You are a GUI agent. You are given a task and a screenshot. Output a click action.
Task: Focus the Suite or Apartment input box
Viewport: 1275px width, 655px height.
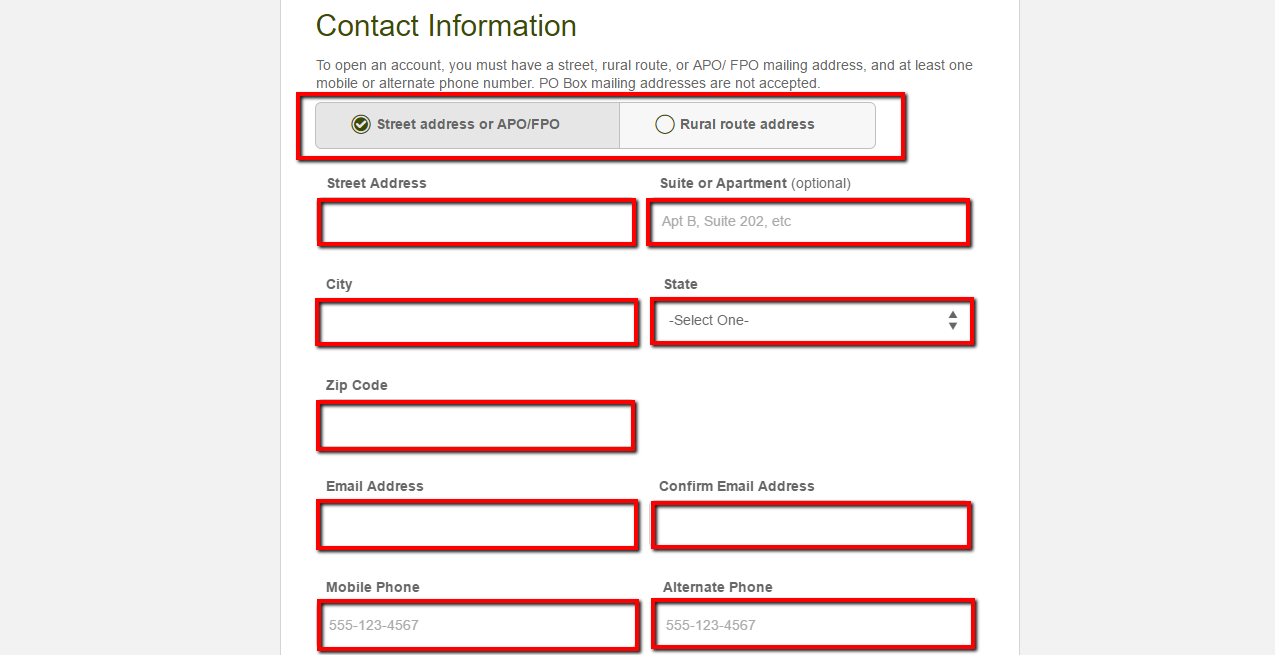pos(809,222)
